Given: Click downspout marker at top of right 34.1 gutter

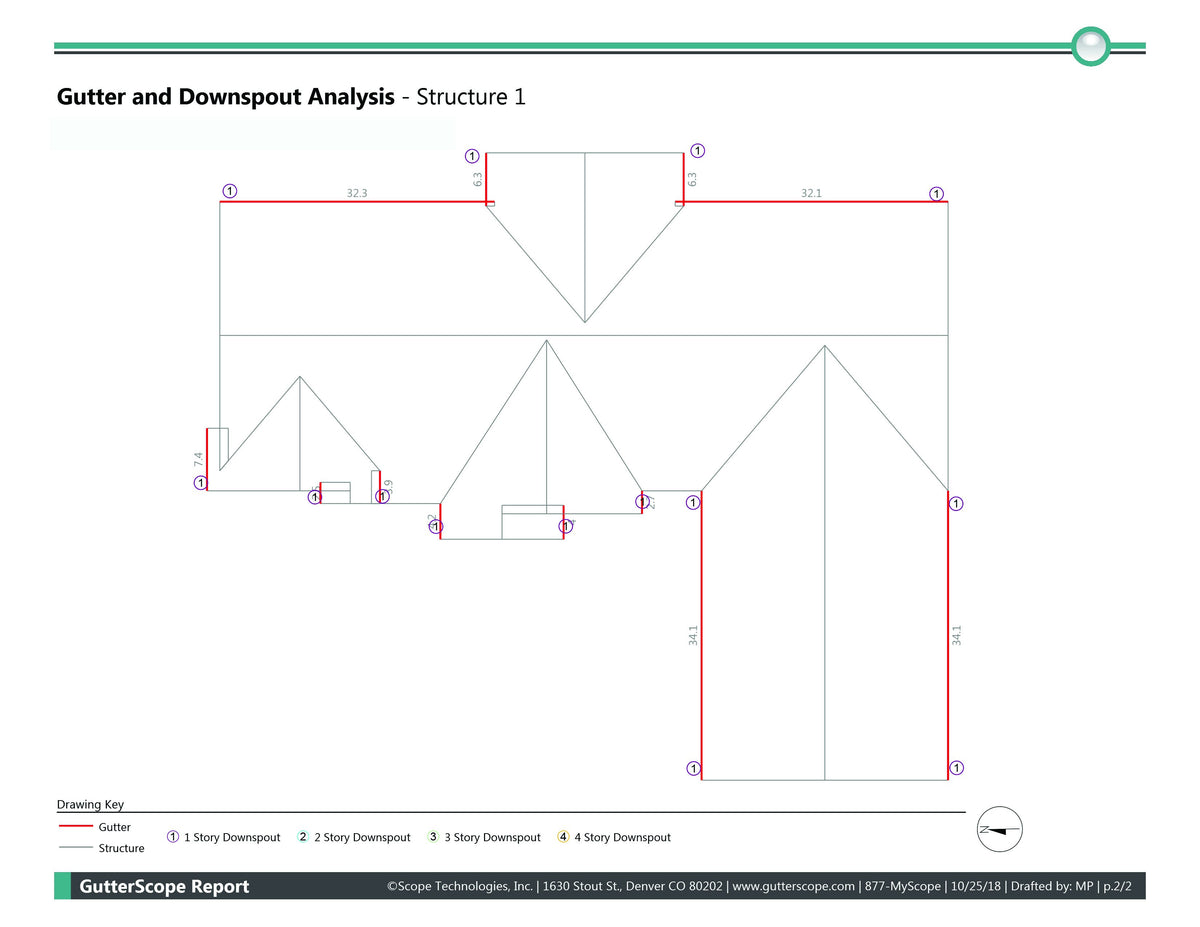Looking at the screenshot, I should coord(956,504).
